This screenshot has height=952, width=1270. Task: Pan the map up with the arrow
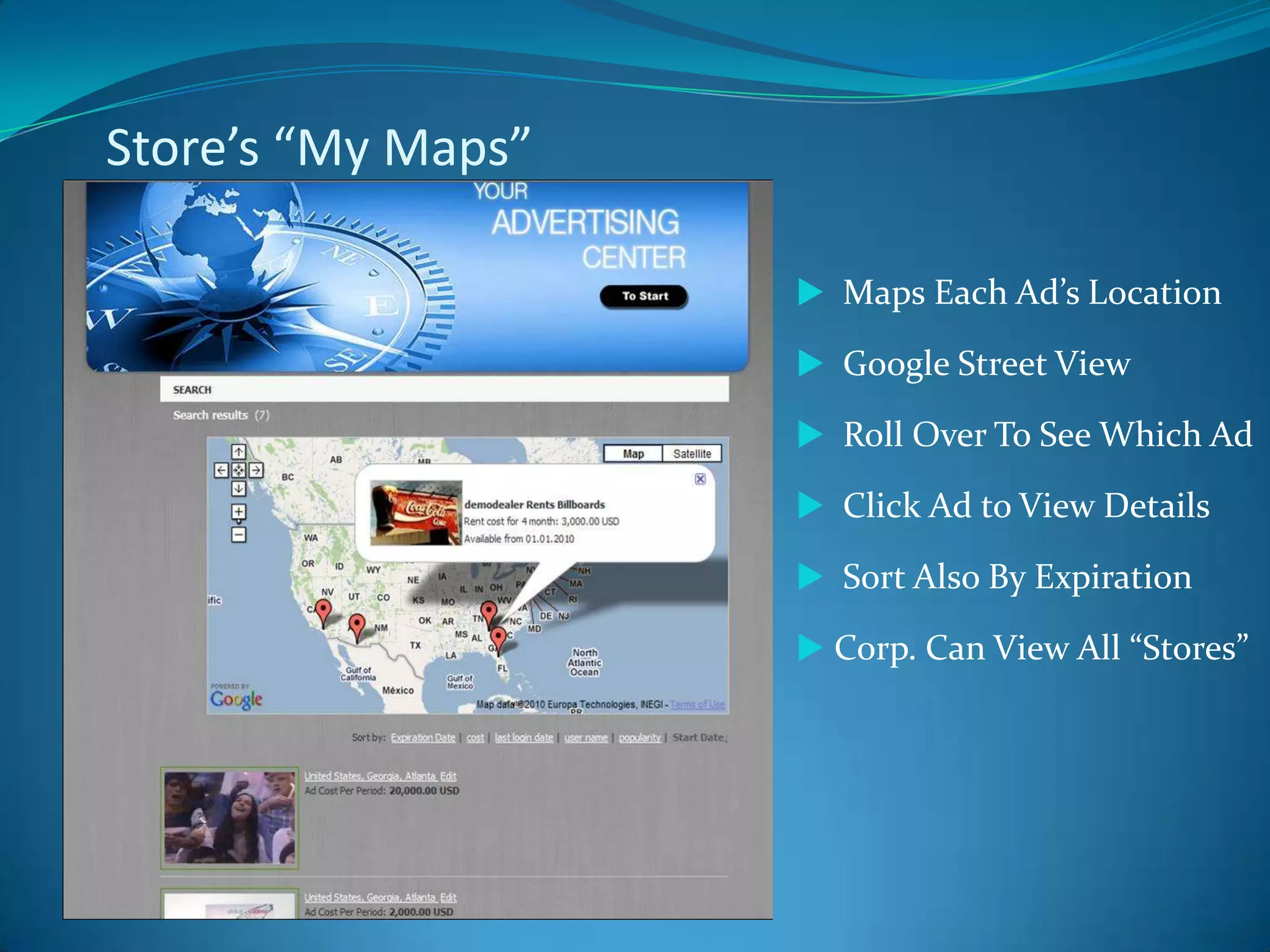(x=239, y=452)
